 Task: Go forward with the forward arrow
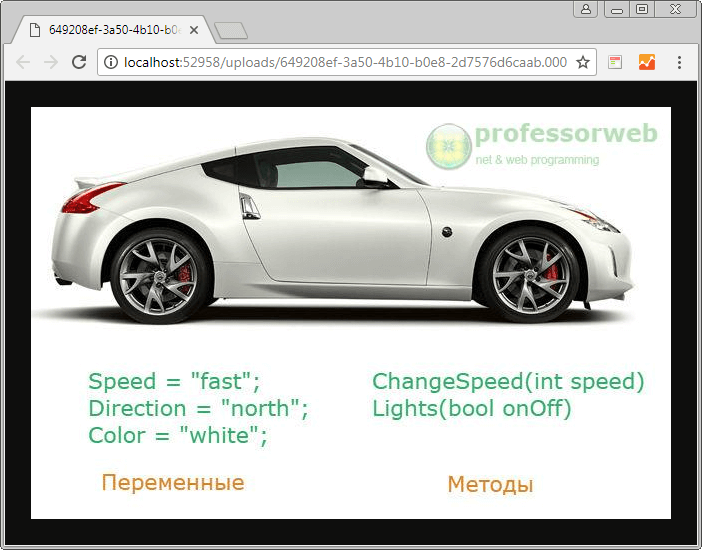(x=51, y=62)
